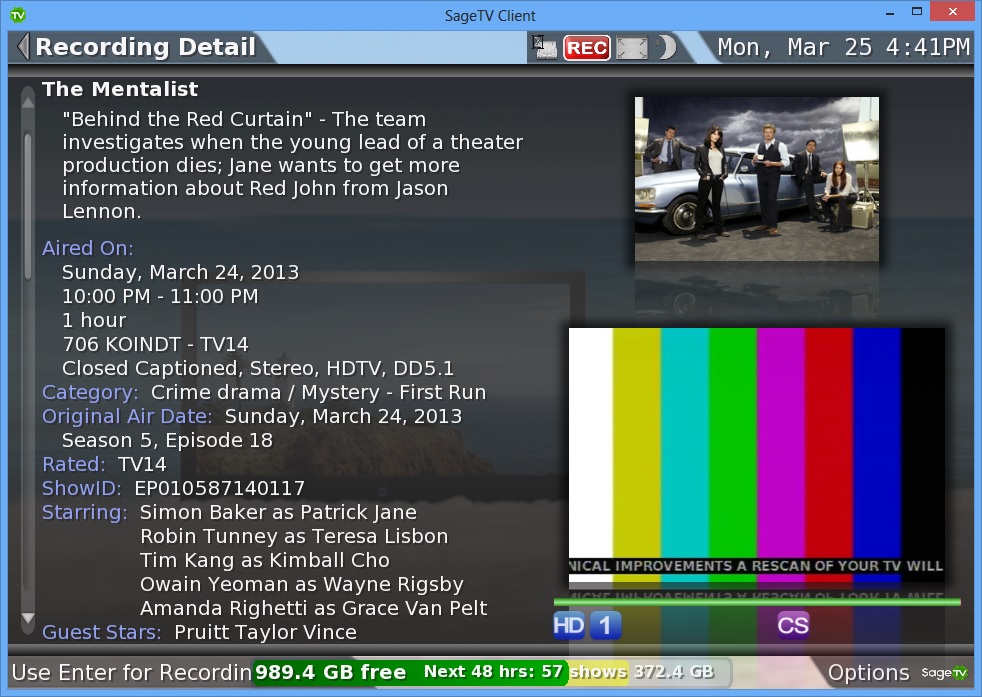982x697 pixels.
Task: Click the crescent moon sleep icon
Action: tap(667, 48)
